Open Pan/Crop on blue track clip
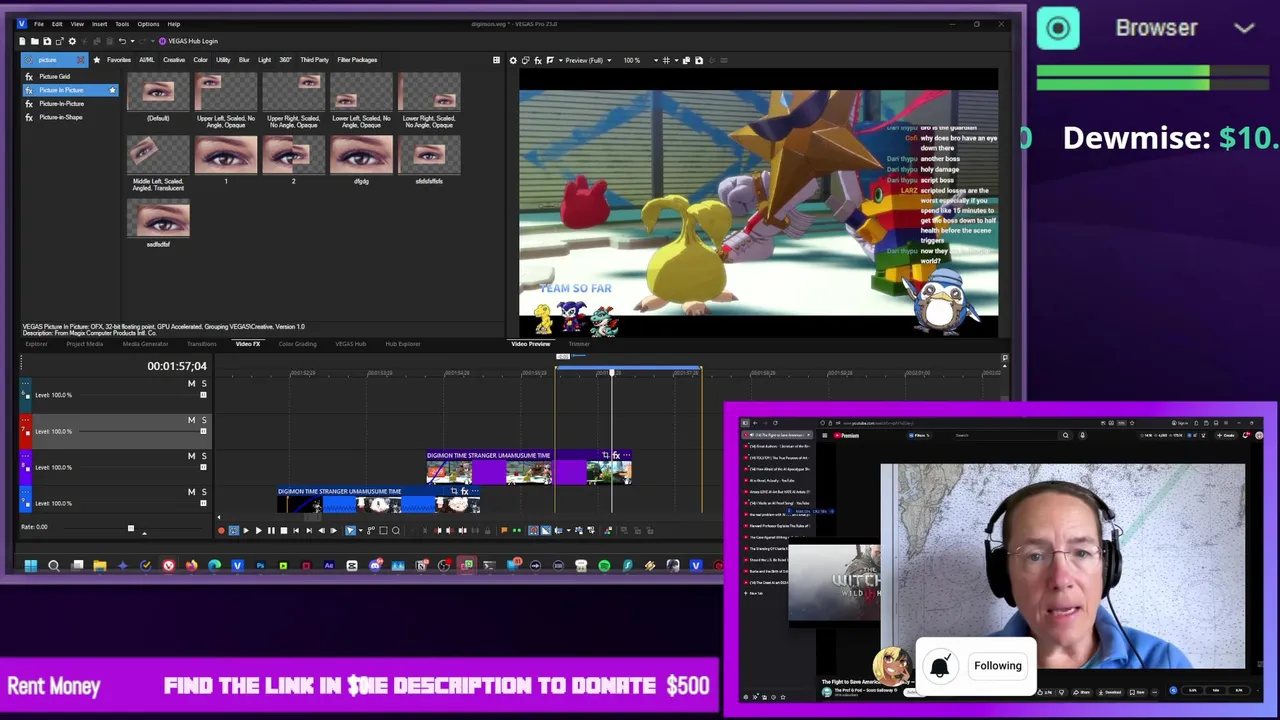 click(454, 492)
